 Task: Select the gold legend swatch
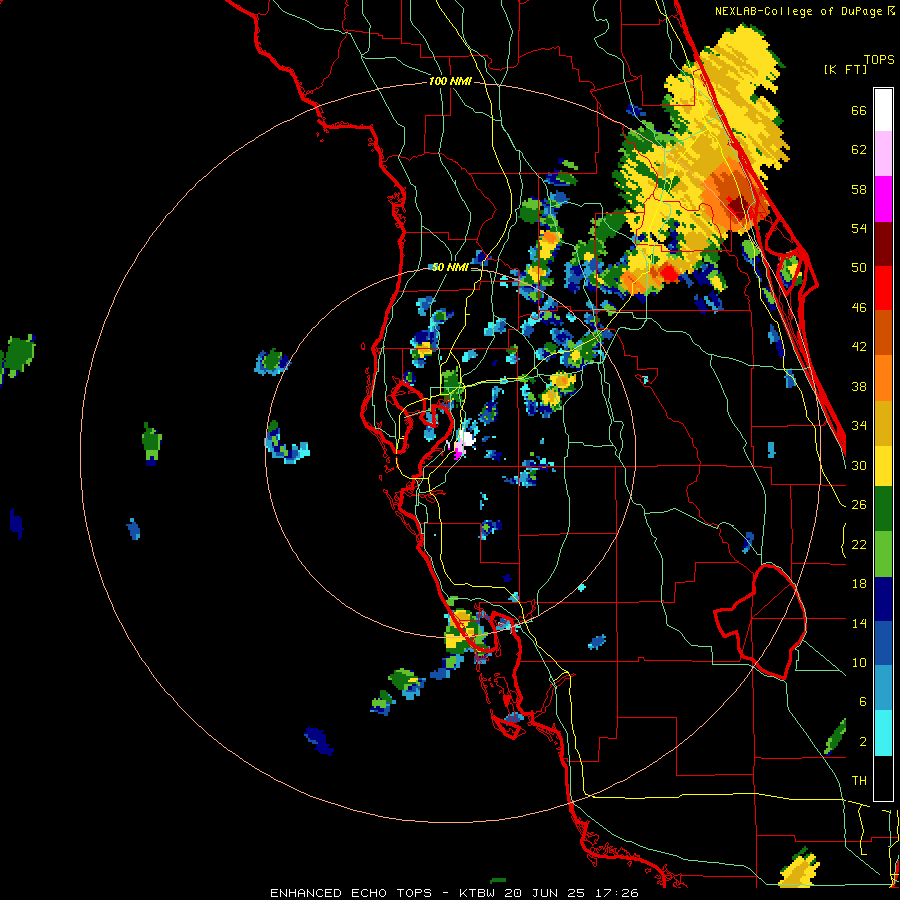click(x=883, y=423)
